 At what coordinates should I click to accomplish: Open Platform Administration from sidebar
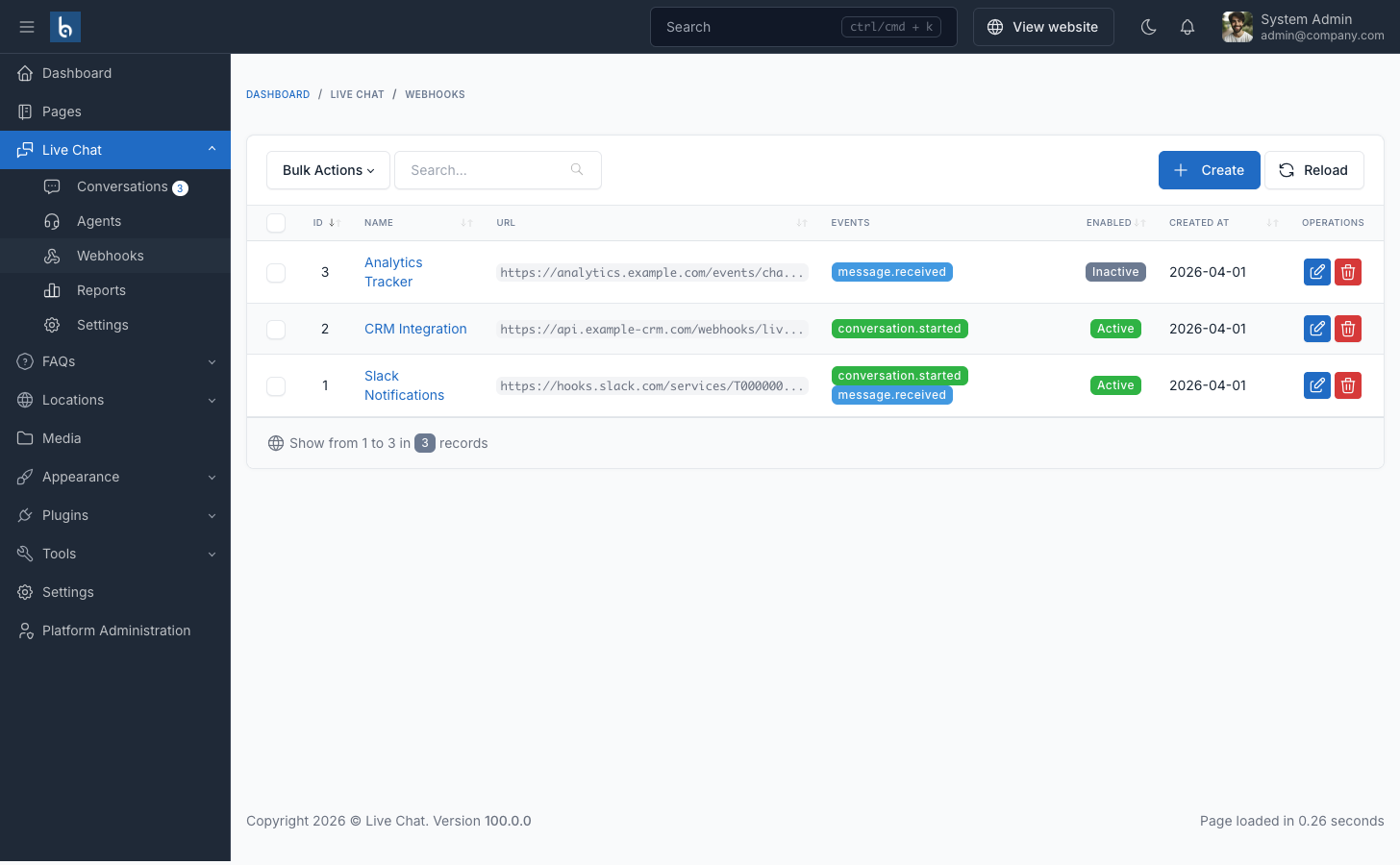click(x=115, y=630)
